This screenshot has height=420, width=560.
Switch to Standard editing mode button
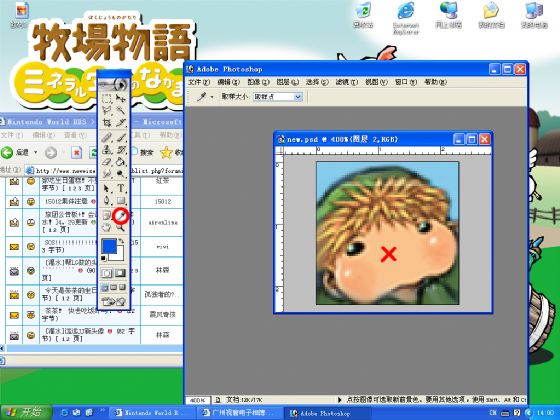(x=107, y=273)
